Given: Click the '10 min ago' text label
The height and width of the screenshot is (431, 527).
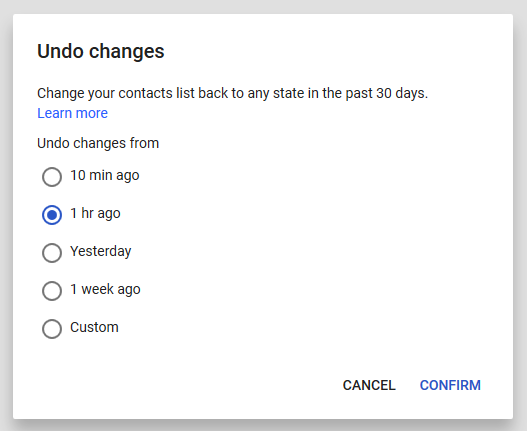Looking at the screenshot, I should click(x=105, y=175).
